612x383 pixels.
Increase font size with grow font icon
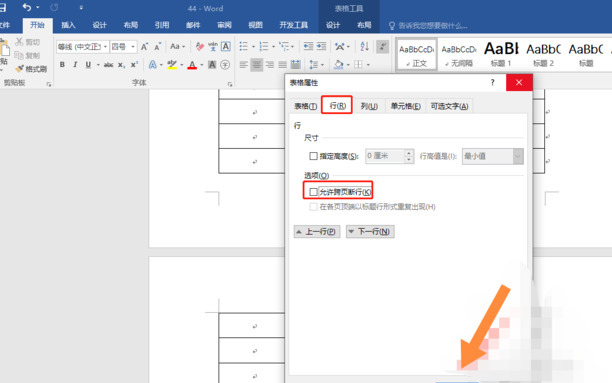144,47
